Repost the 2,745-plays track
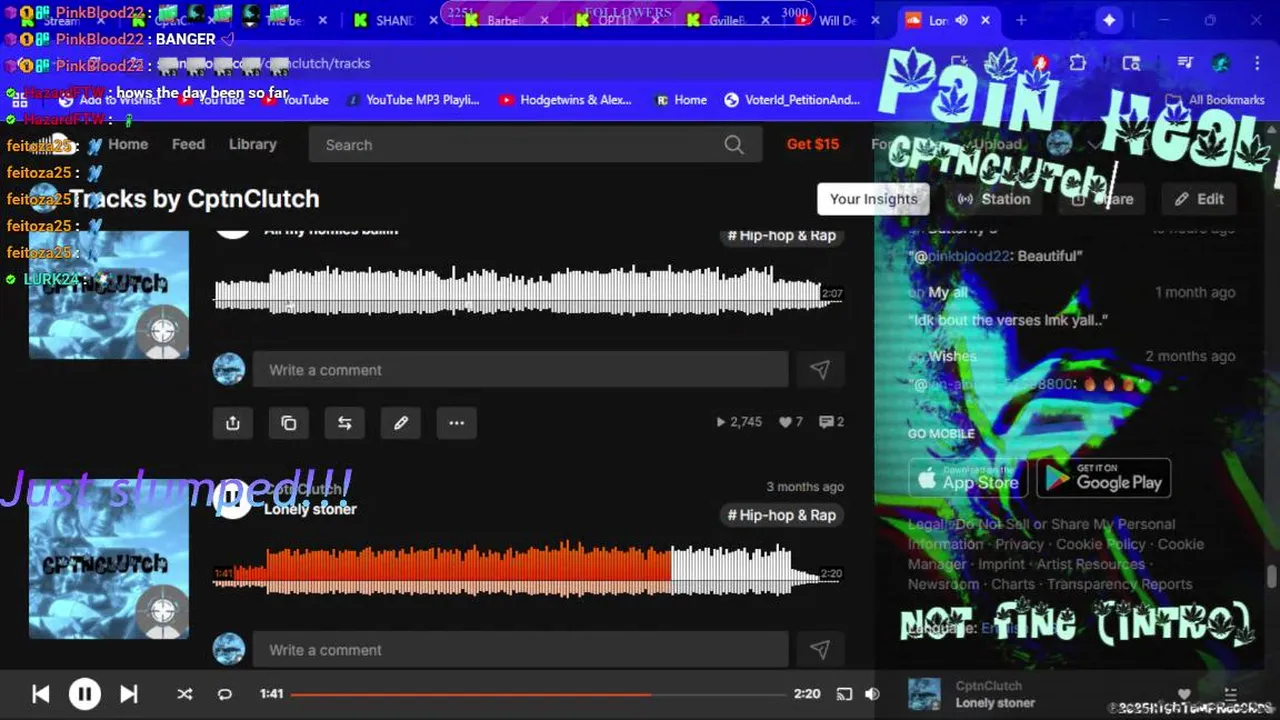This screenshot has height=720, width=1280. pos(345,423)
